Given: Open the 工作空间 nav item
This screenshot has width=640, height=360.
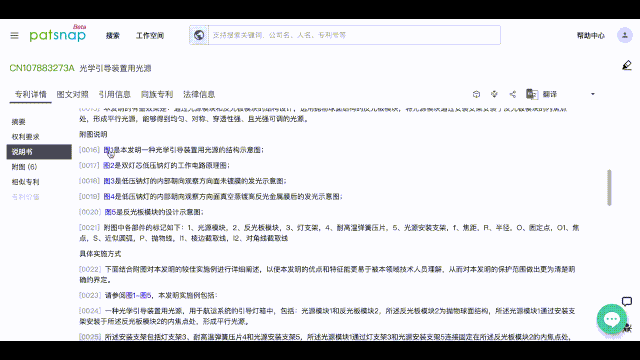Looking at the screenshot, I should click(150, 36).
